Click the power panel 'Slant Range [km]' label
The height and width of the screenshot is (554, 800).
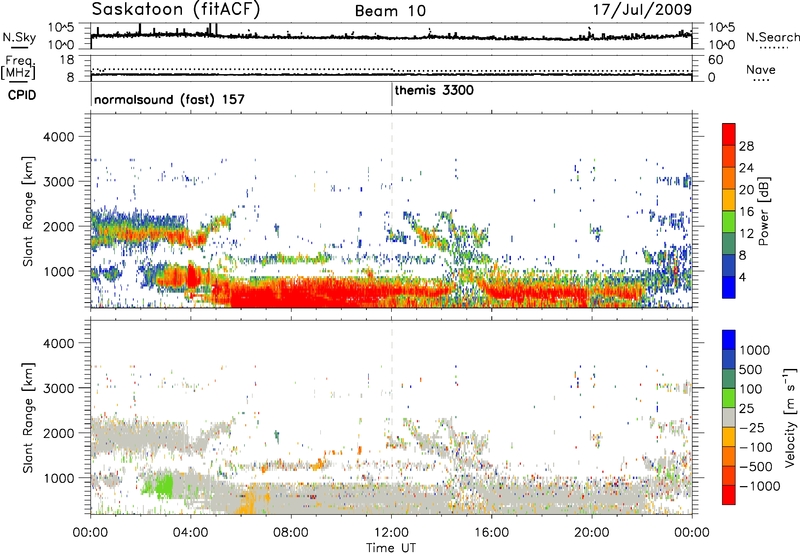pyautogui.click(x=28, y=211)
